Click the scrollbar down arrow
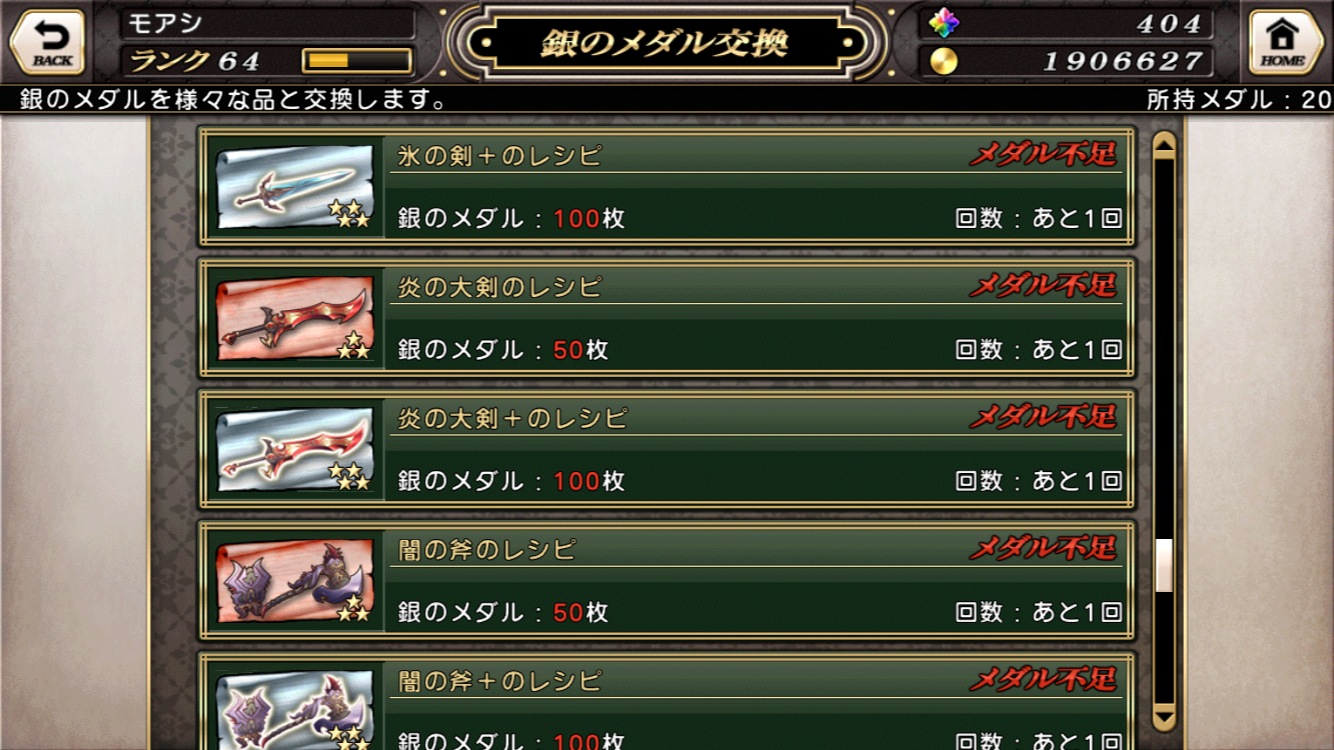Screen dimensions: 1334x750 (x=1163, y=717)
